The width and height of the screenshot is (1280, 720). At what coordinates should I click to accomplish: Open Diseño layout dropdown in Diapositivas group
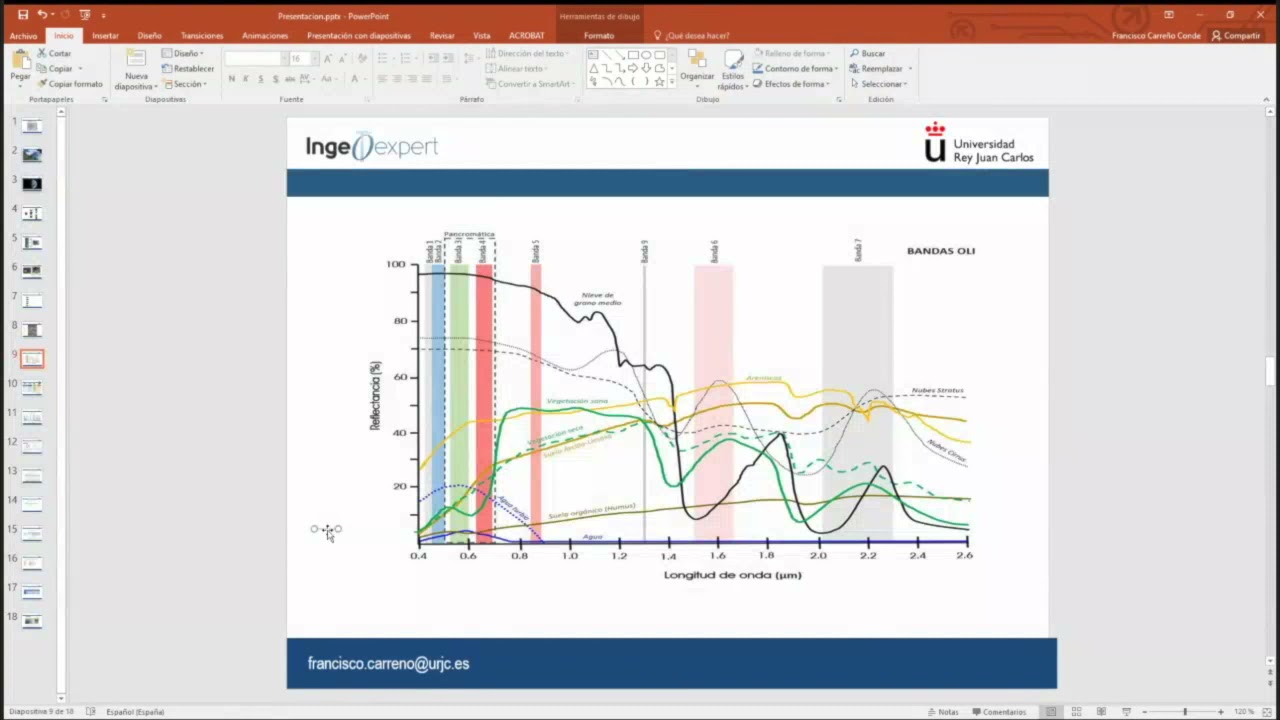[183, 53]
